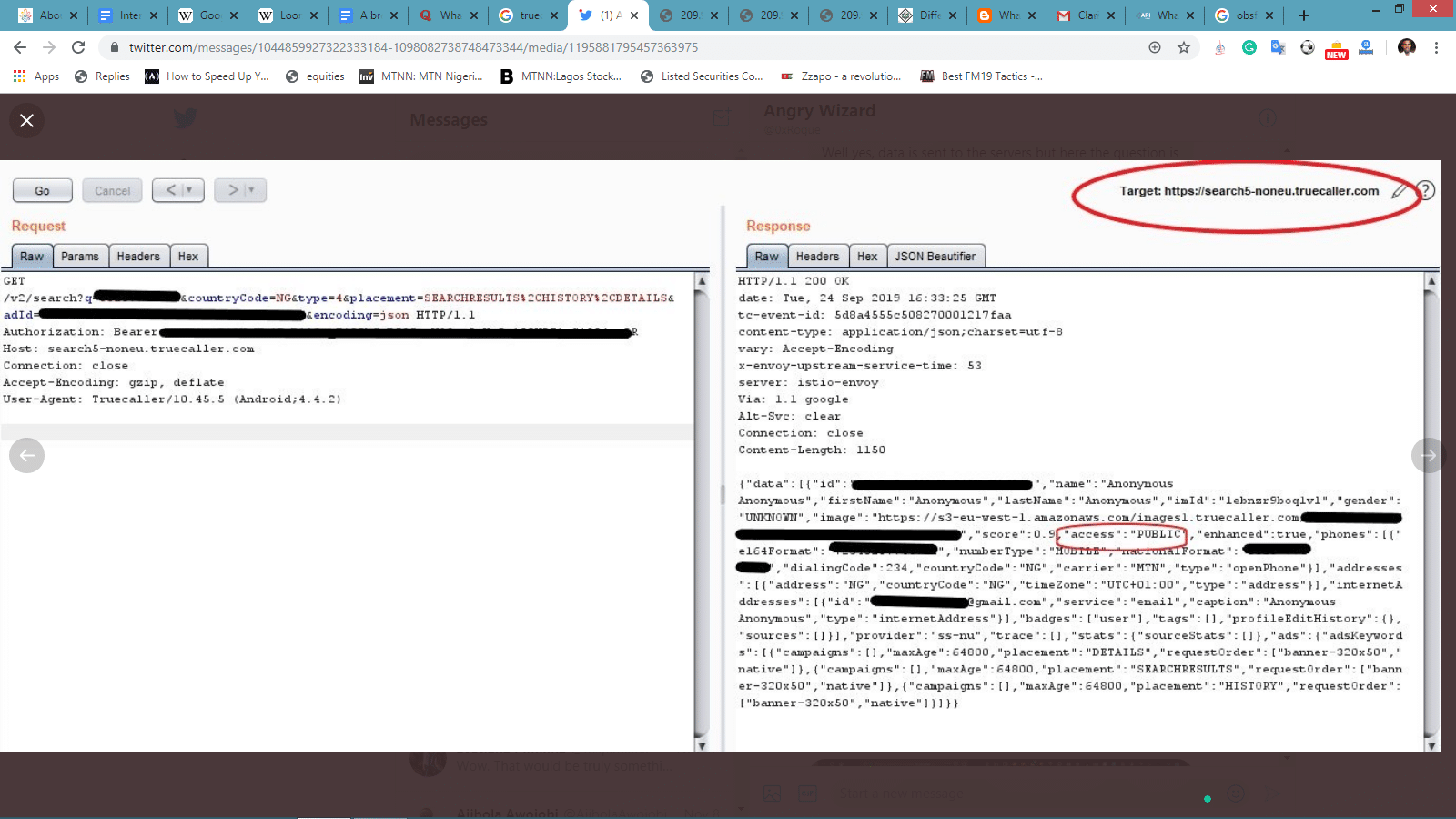Click the request pane scroll-up arrow
Image resolution: width=1456 pixels, height=819 pixels.
click(x=702, y=281)
